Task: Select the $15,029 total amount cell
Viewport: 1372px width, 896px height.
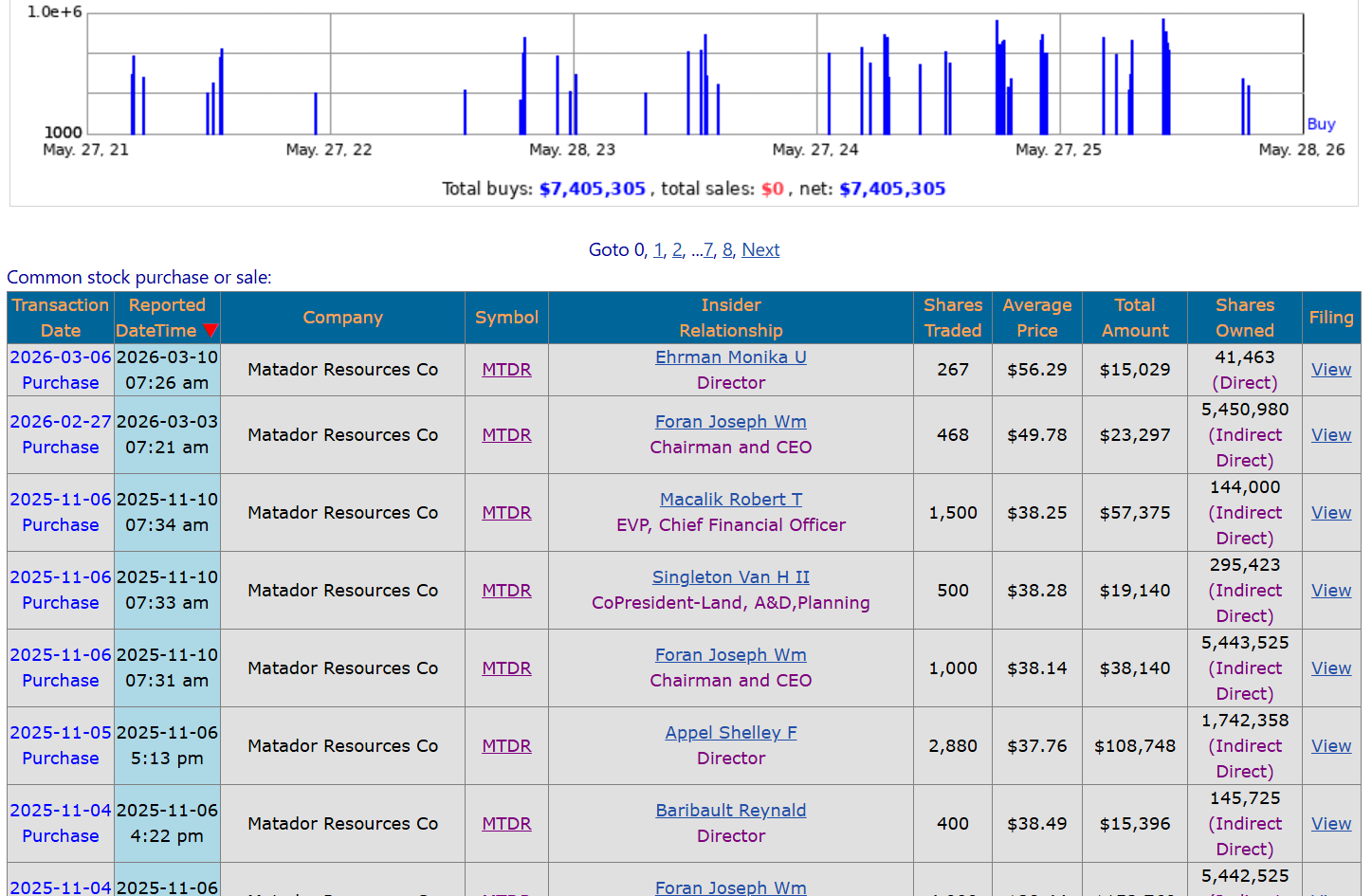Action: tap(1135, 369)
